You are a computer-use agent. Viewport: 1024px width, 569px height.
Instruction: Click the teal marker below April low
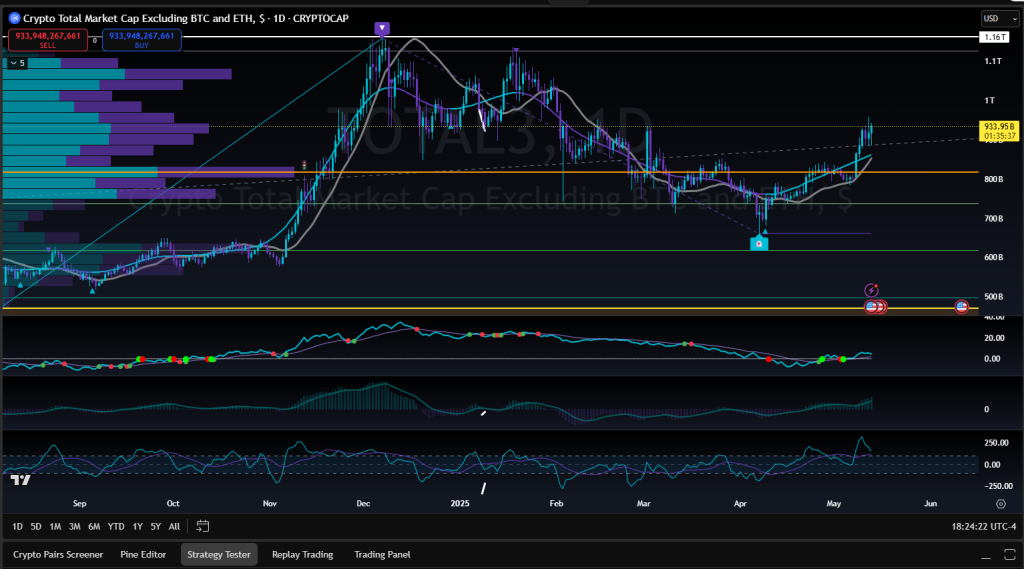[x=759, y=243]
